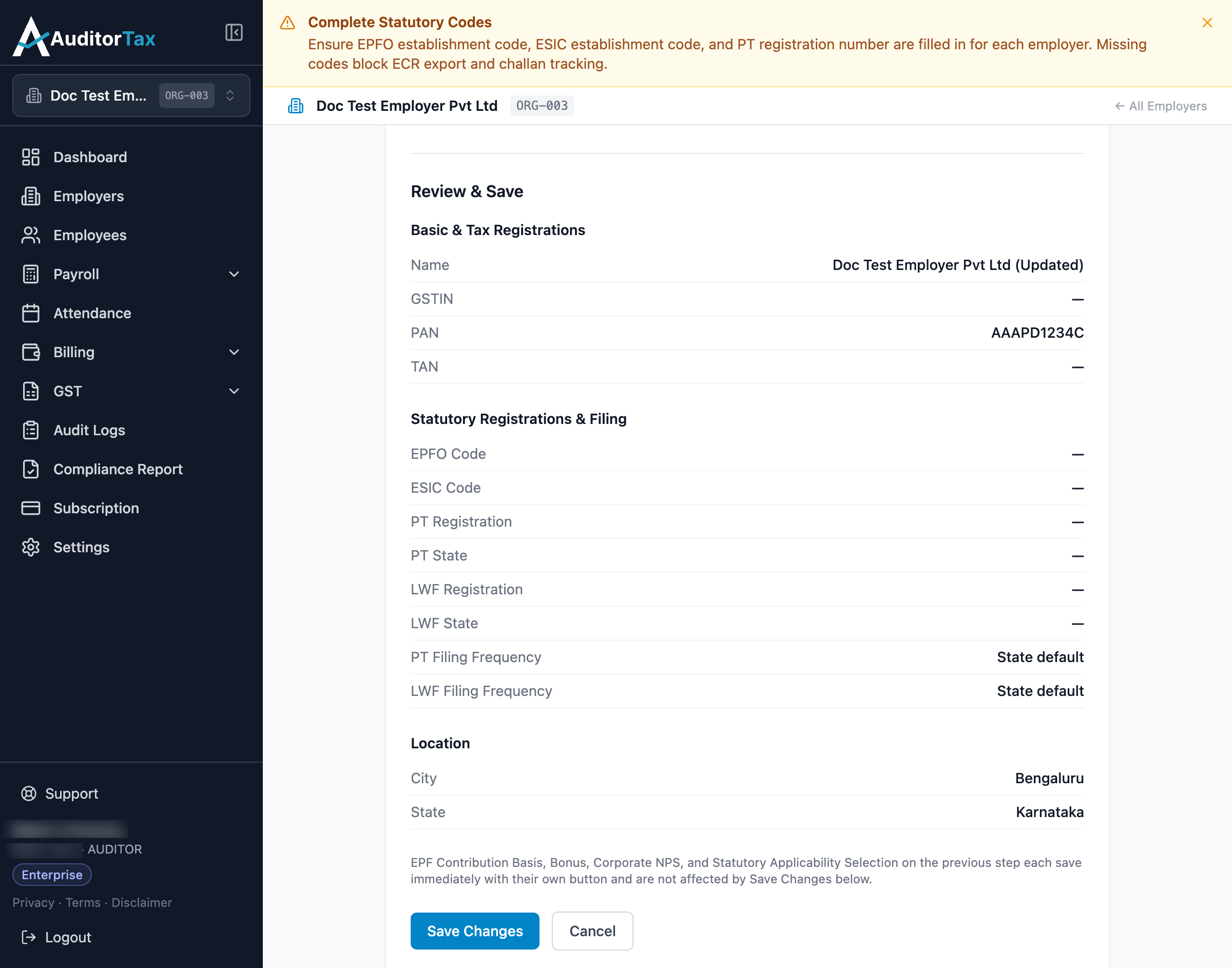Expand the GST submenu chevron
Image resolution: width=1232 pixels, height=968 pixels.
[x=234, y=391]
